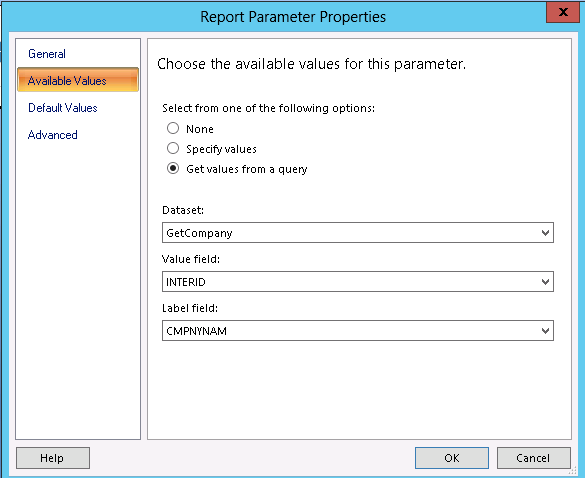Open the General page
Viewport: 585px width, 478px height.
(47, 54)
